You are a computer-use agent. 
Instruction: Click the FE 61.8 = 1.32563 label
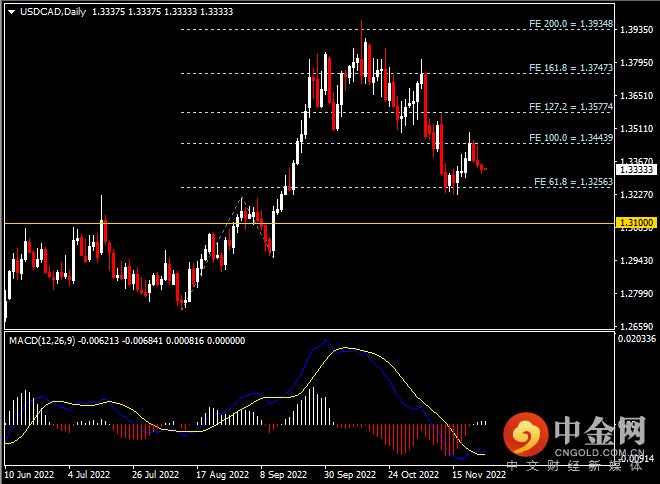(x=570, y=182)
